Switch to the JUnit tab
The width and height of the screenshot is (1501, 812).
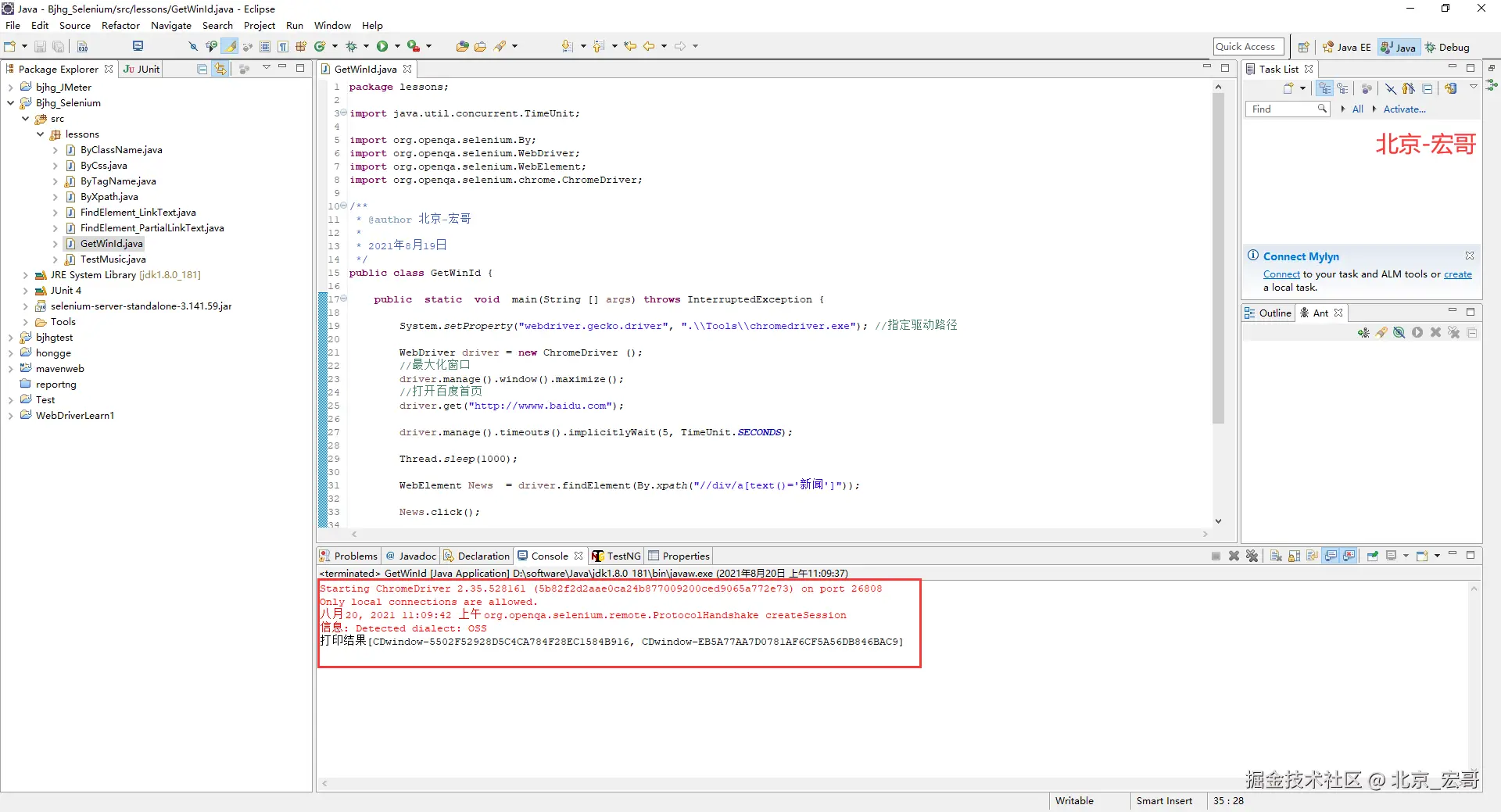click(x=142, y=70)
